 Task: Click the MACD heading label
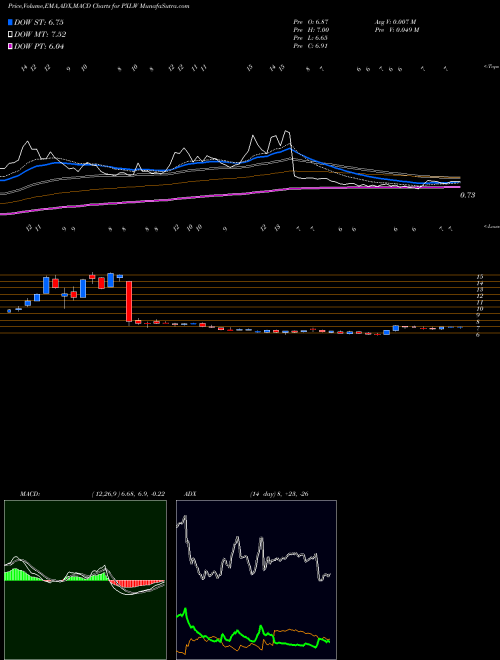tap(29, 494)
